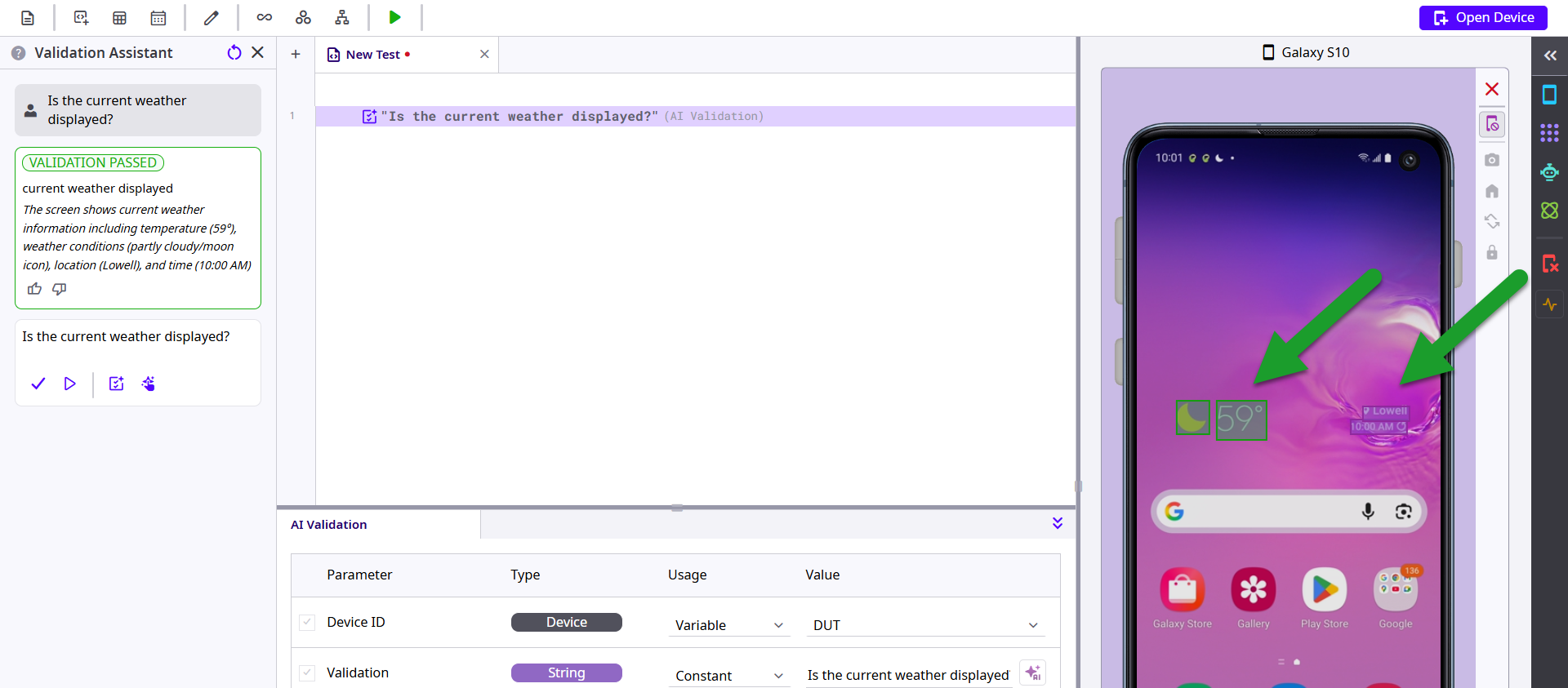Click the green Run test play button
Screen dimensions: 1568x688
click(394, 17)
